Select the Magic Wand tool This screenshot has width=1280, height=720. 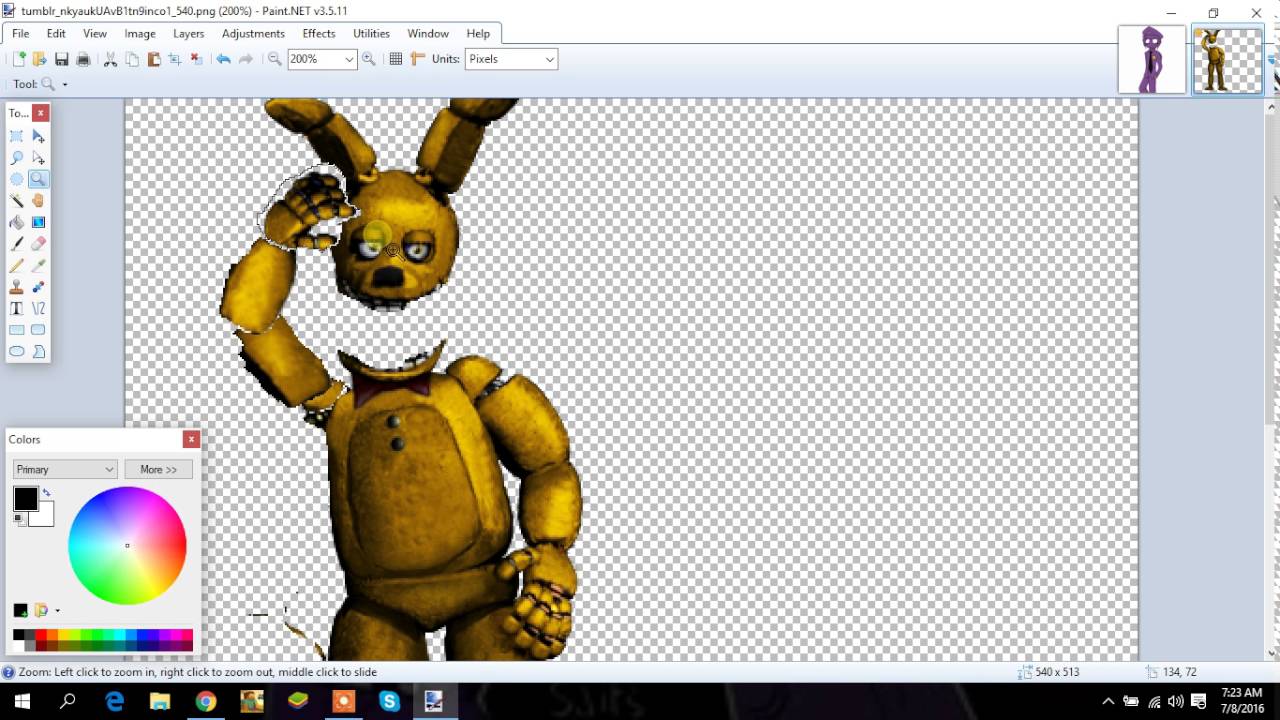coord(17,200)
